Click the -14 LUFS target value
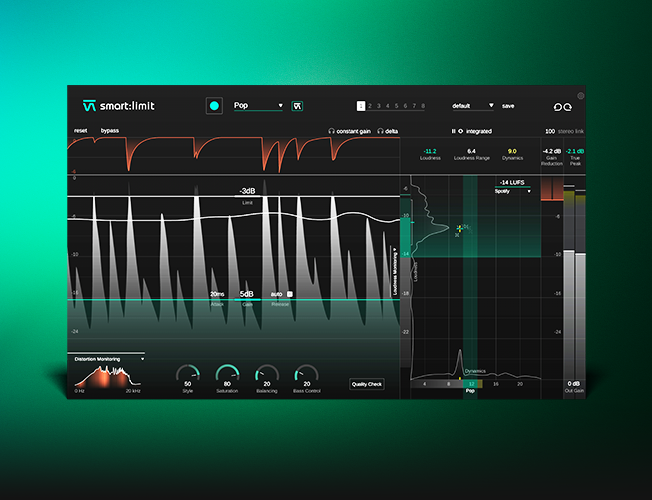The width and height of the screenshot is (652, 500). (x=512, y=182)
